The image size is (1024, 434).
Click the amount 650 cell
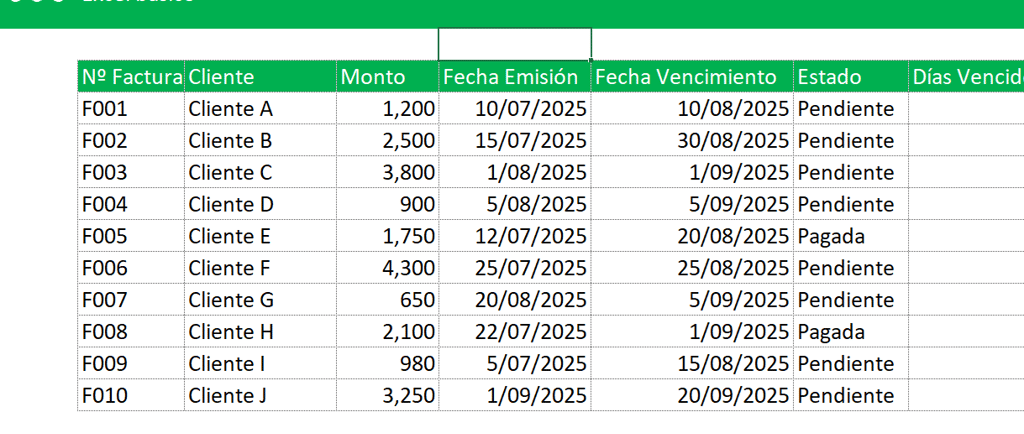(387, 301)
